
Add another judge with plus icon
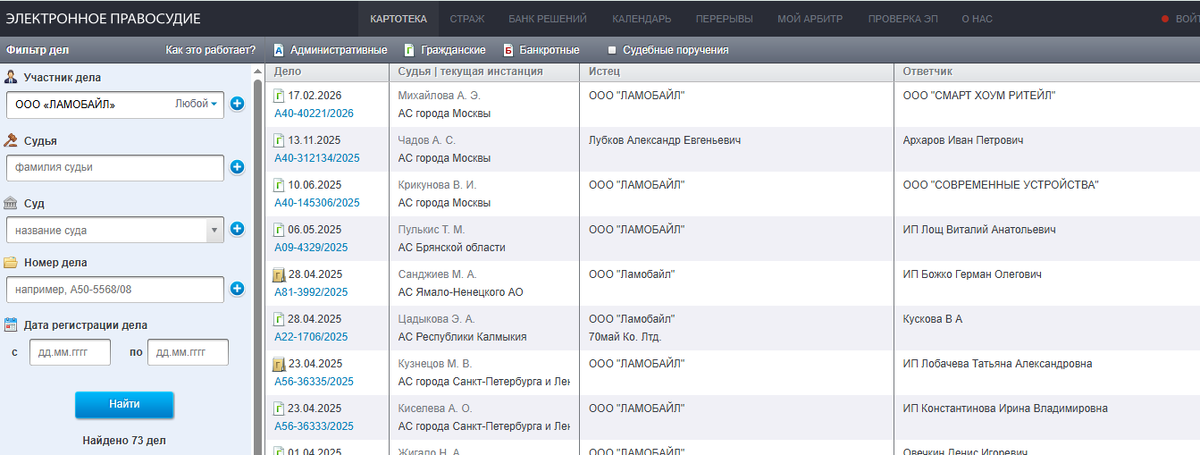pyautogui.click(x=237, y=167)
